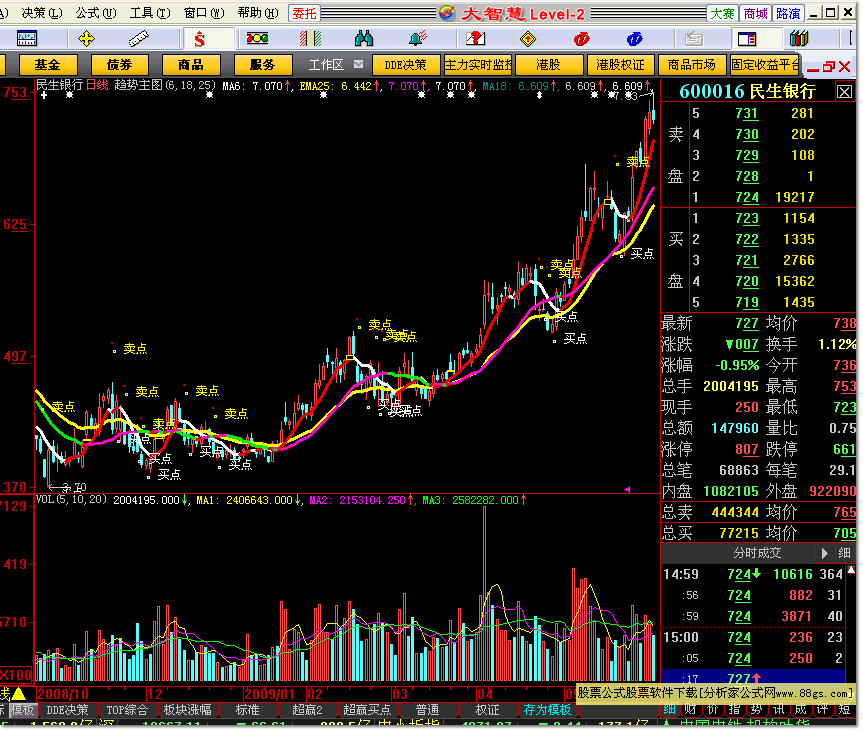This screenshot has height=731, width=863.
Task: Switch to the 超赢买点 bottom tab
Action: 367,710
